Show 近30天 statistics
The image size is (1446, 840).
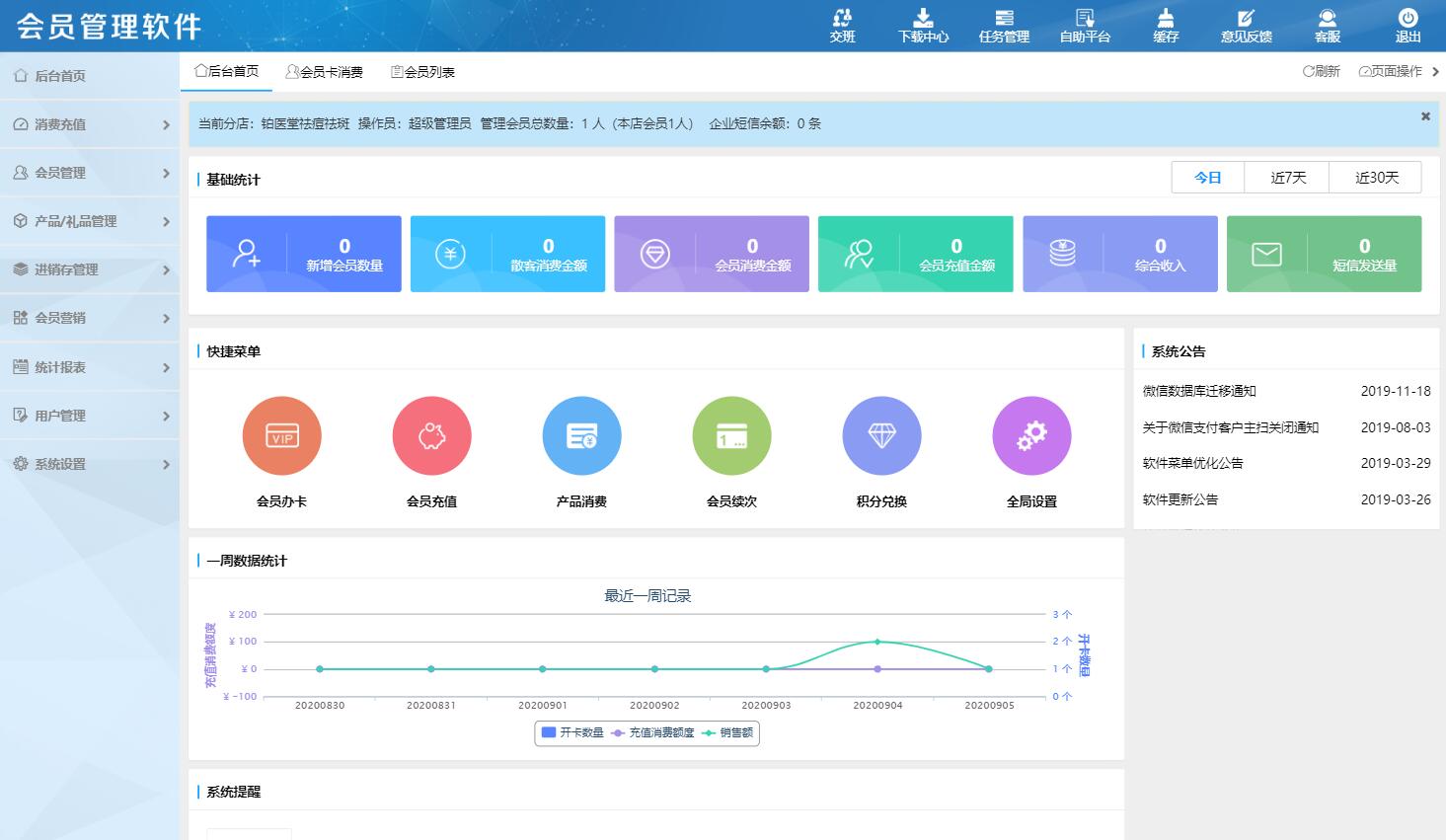1377,178
